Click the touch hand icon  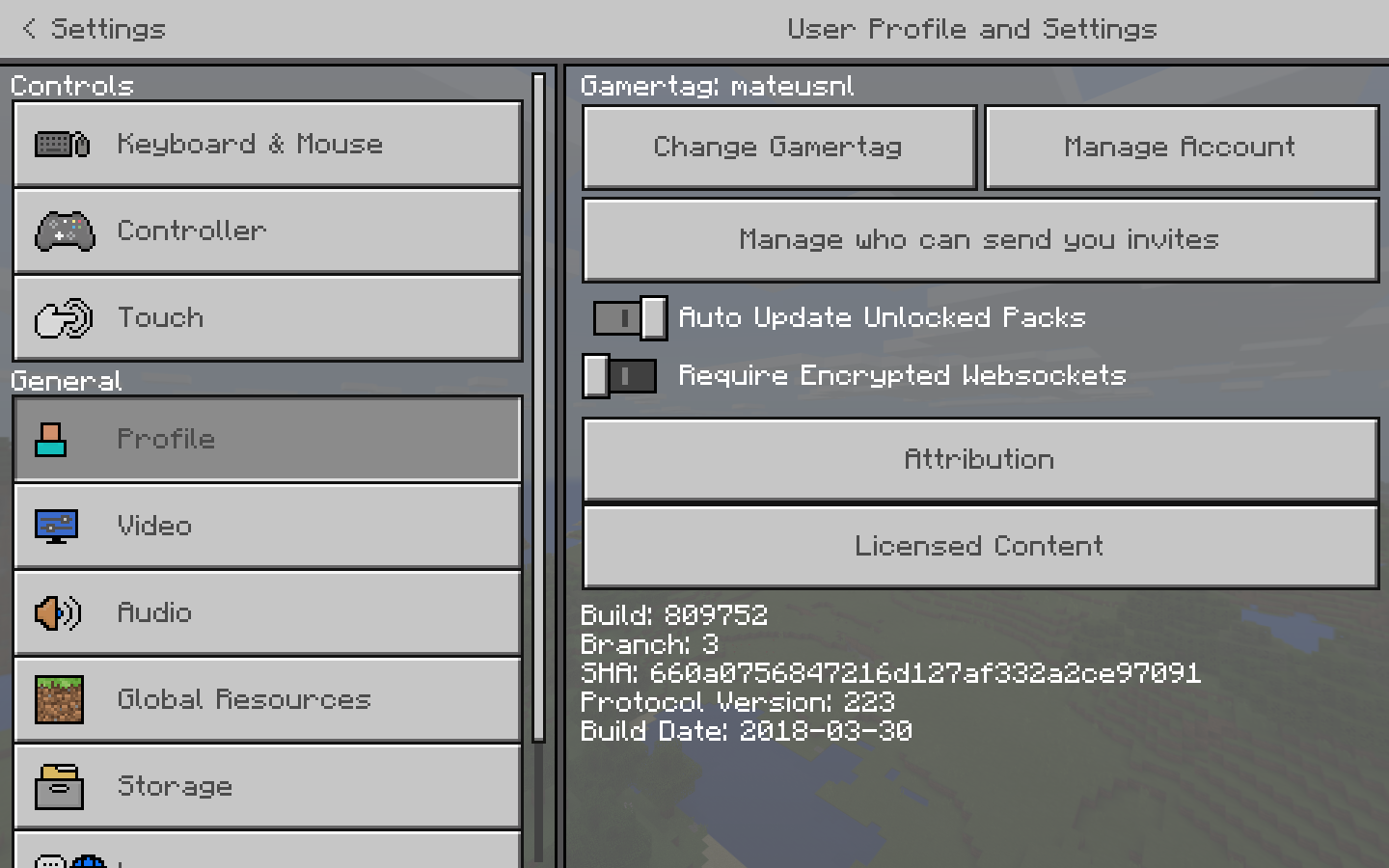click(64, 318)
